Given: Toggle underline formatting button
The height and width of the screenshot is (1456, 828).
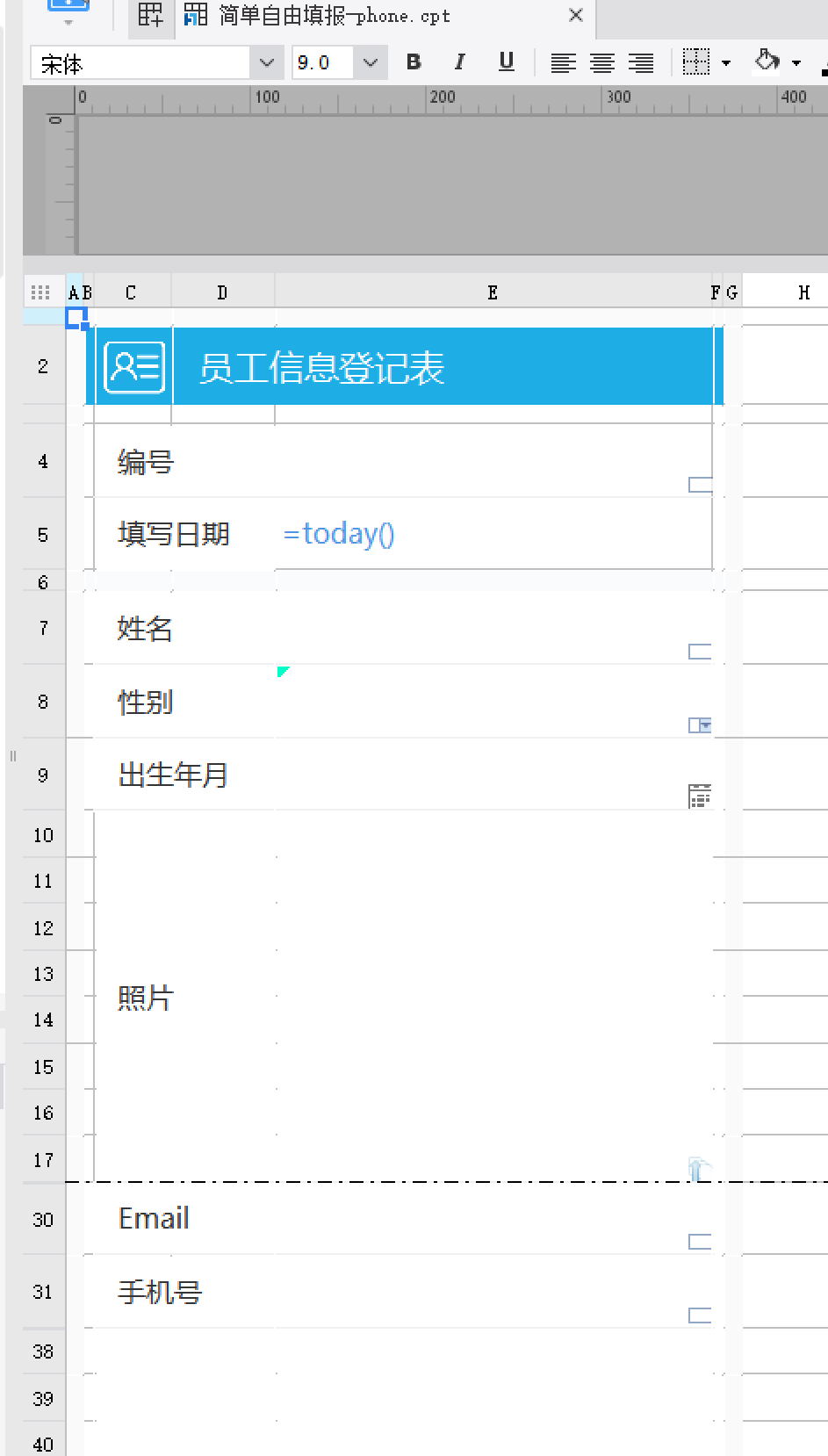Looking at the screenshot, I should tap(506, 62).
